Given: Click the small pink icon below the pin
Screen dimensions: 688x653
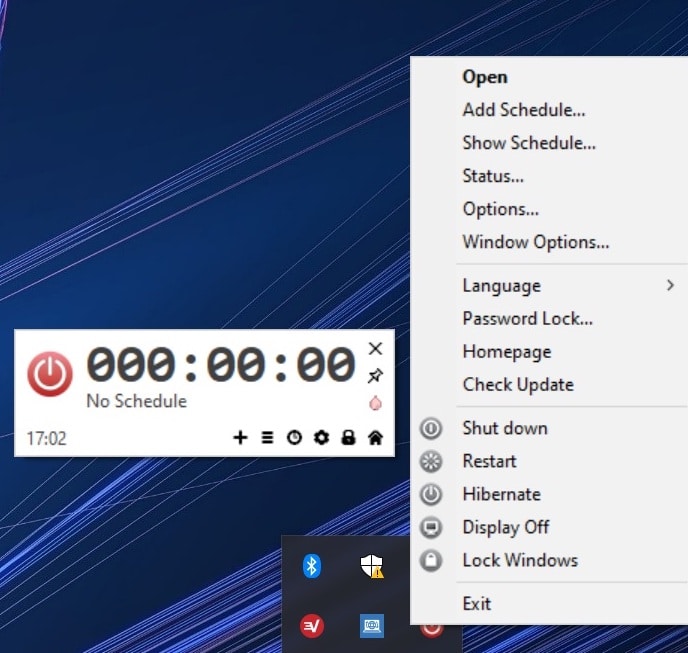Looking at the screenshot, I should [x=375, y=402].
